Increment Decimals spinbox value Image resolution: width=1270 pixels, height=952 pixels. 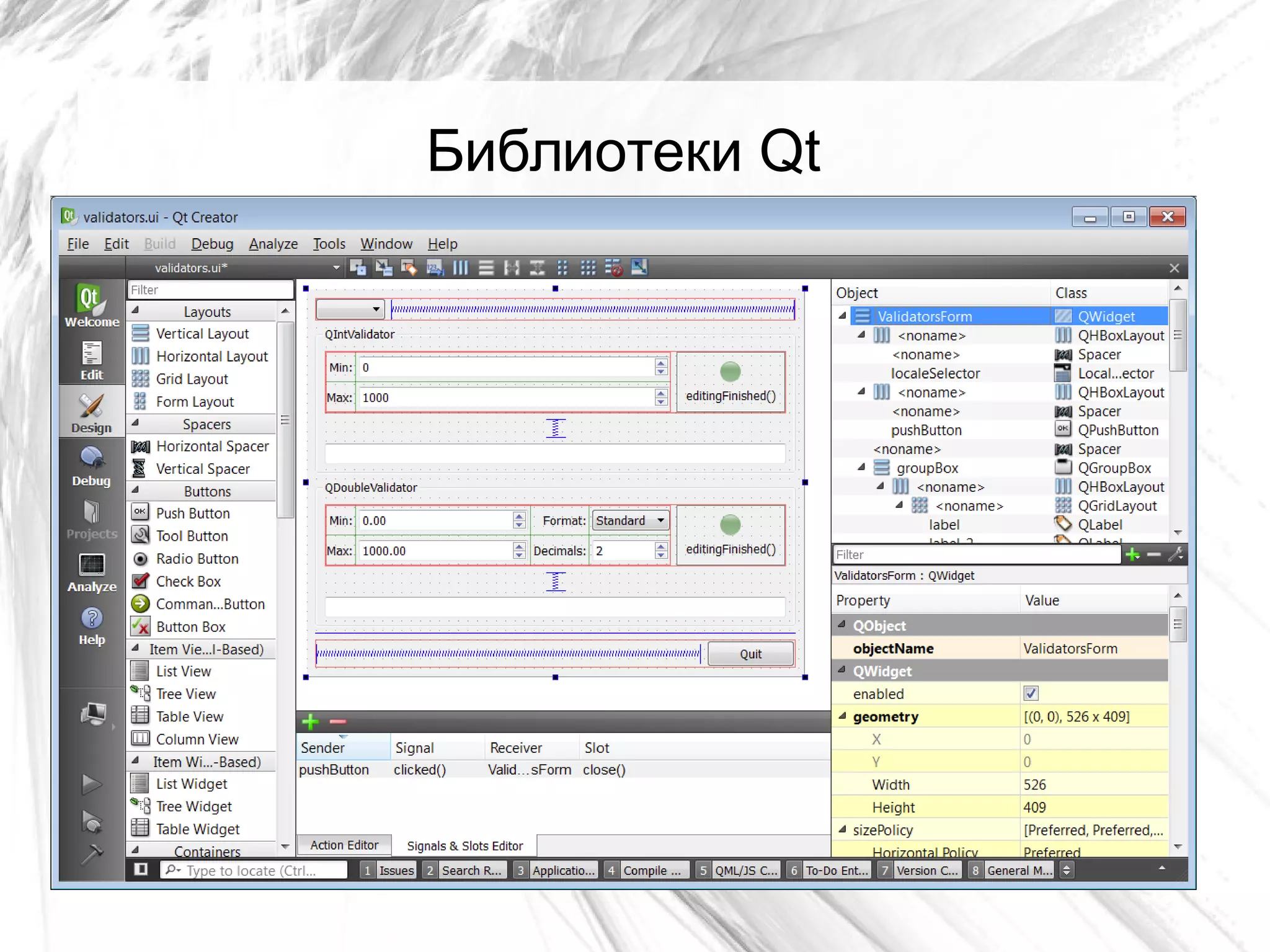click(x=660, y=546)
